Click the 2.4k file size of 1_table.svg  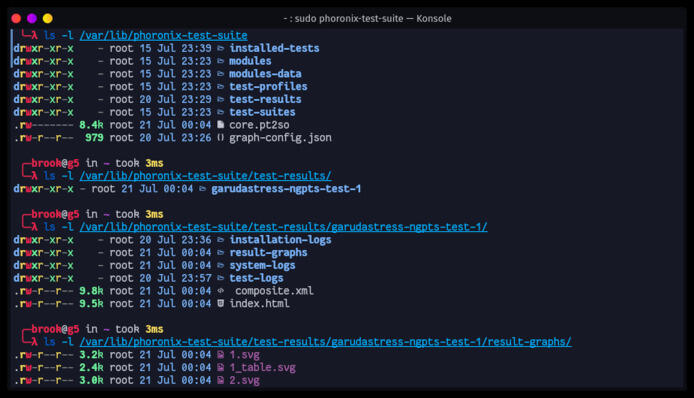[x=91, y=368]
